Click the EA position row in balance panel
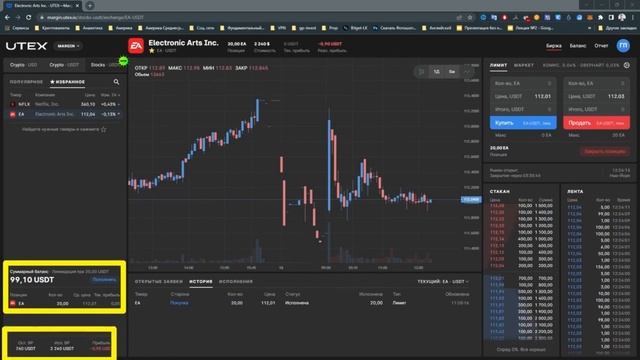The image size is (640, 360). pyautogui.click(x=64, y=303)
